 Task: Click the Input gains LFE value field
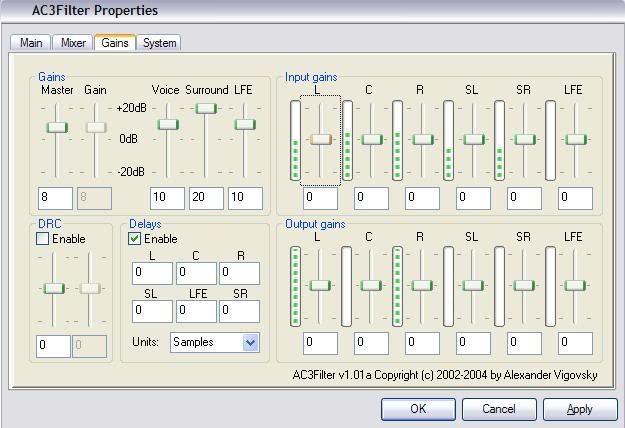pos(576,198)
